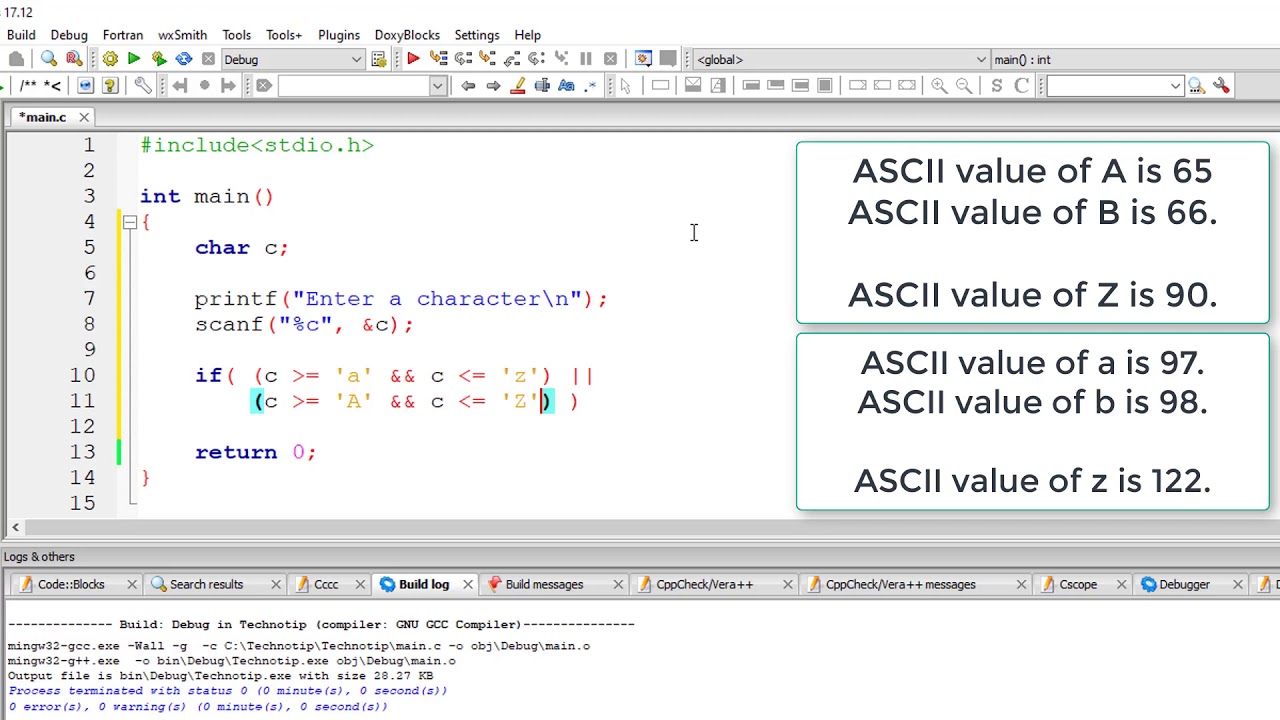Start debugging with the red triangle icon
The width and height of the screenshot is (1280, 720).
coord(413,59)
